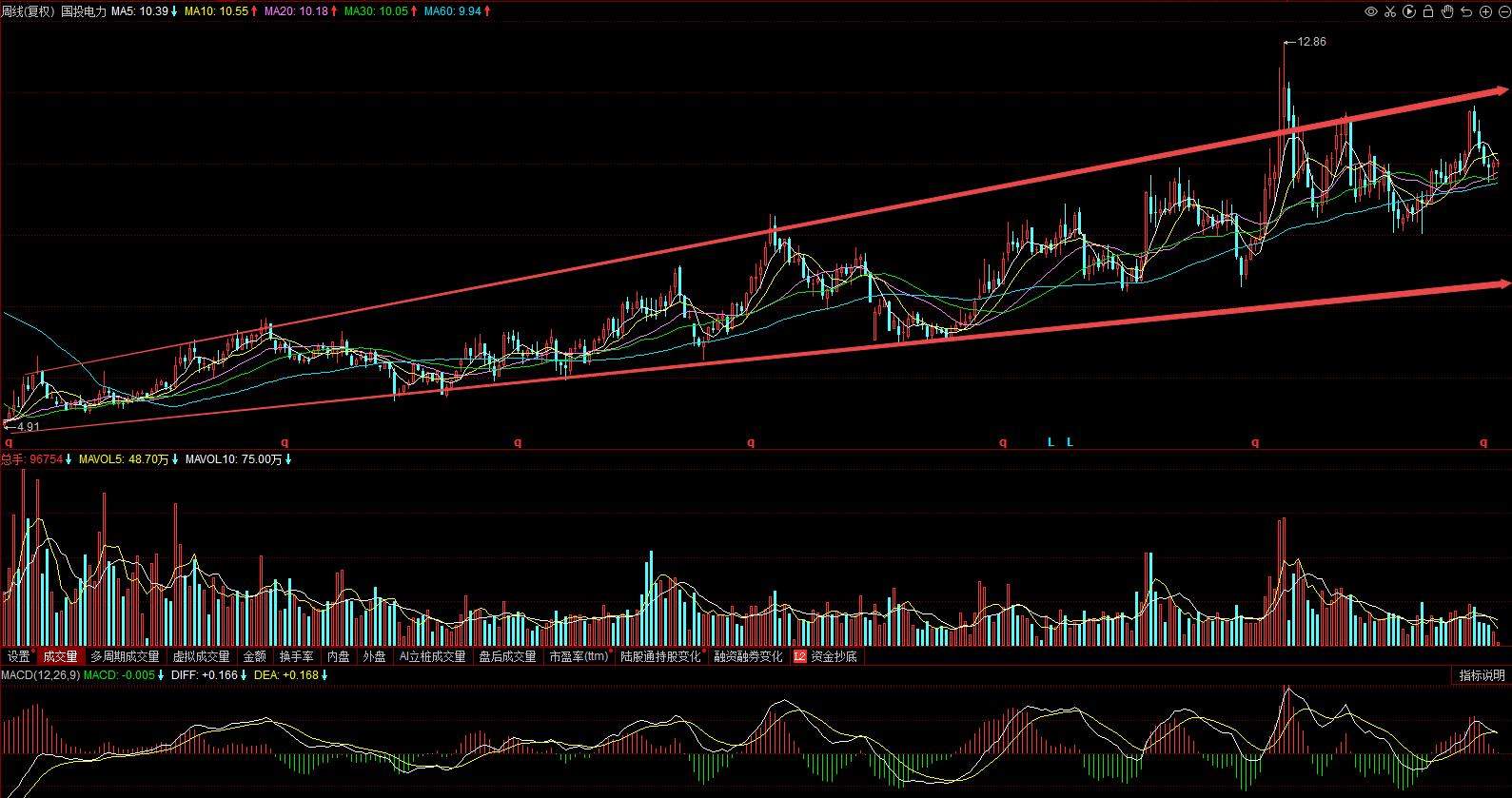Toggle the padlock lock icon
This screenshot has width=1512, height=798.
(x=1428, y=11)
